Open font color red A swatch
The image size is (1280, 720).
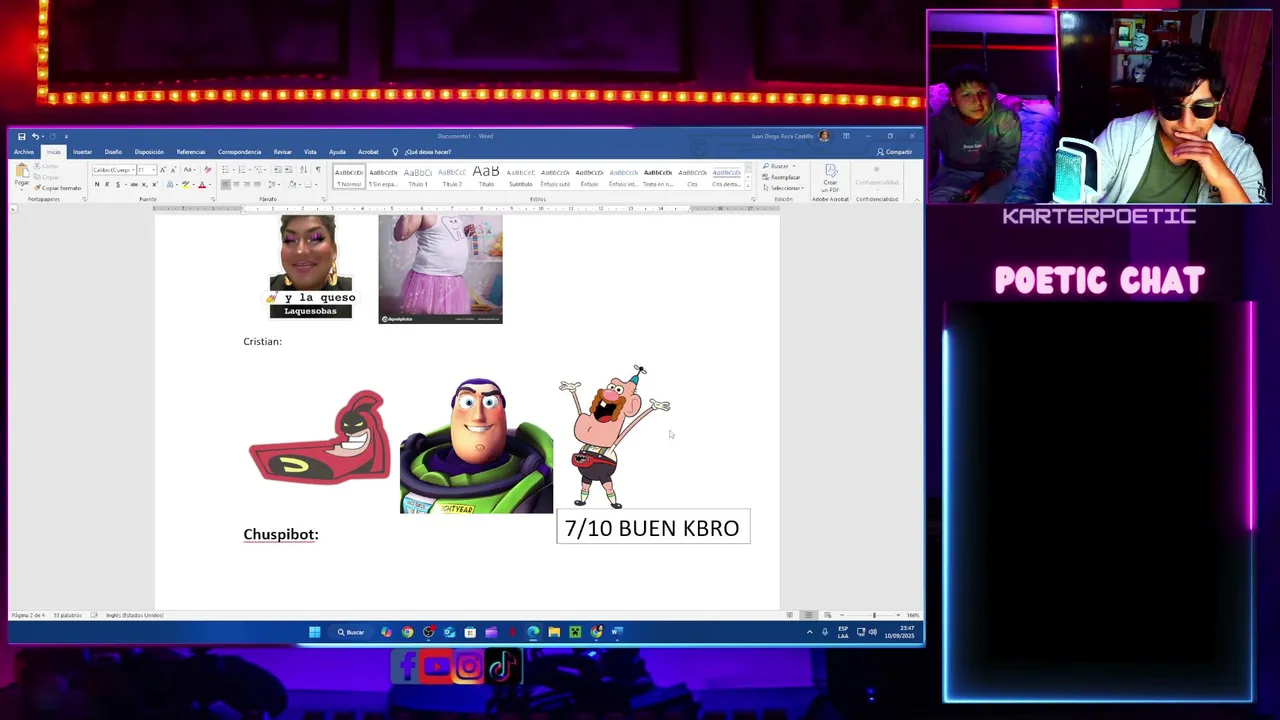pyautogui.click(x=202, y=184)
